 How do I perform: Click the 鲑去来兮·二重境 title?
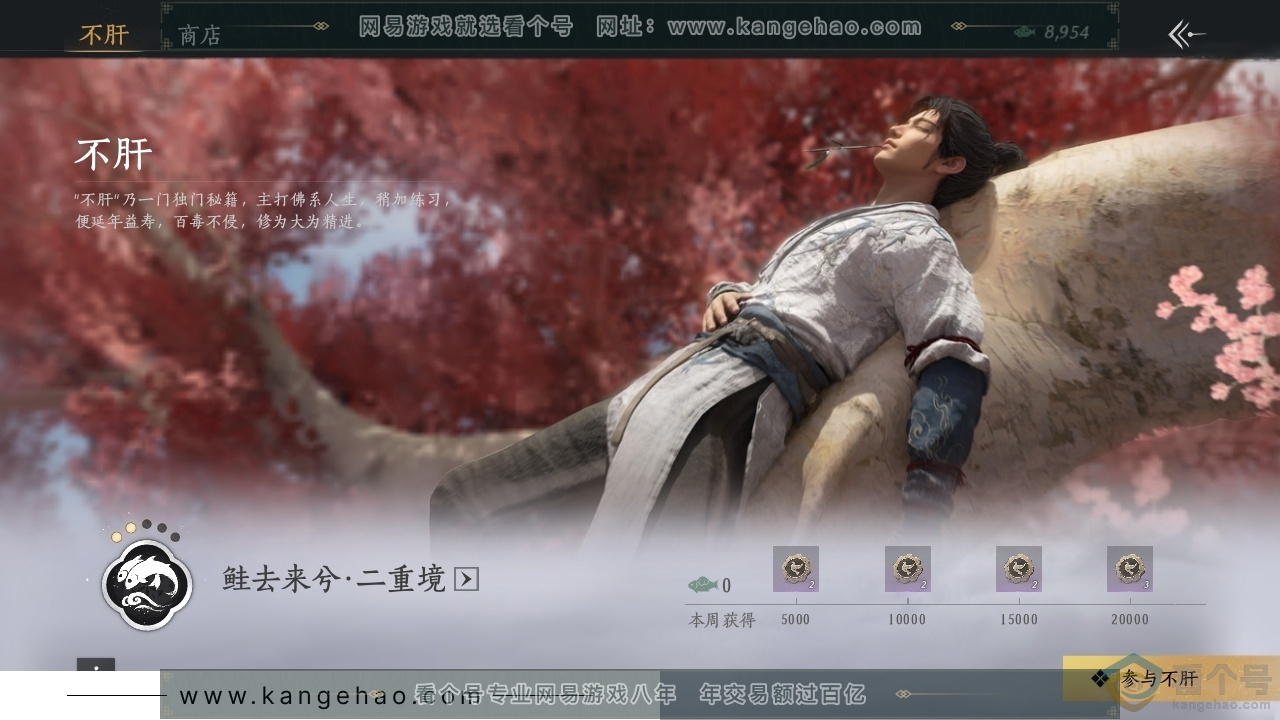point(334,579)
